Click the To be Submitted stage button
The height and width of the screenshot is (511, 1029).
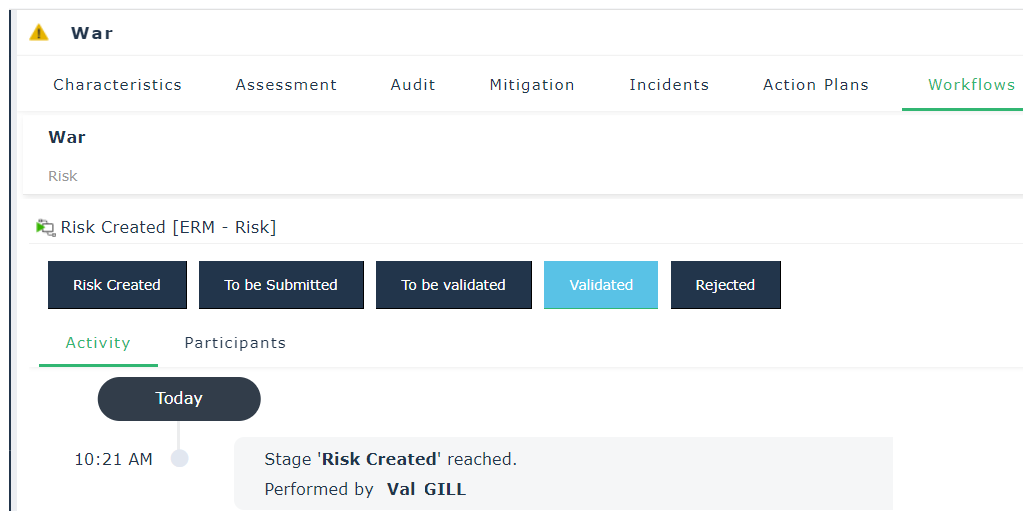click(281, 285)
